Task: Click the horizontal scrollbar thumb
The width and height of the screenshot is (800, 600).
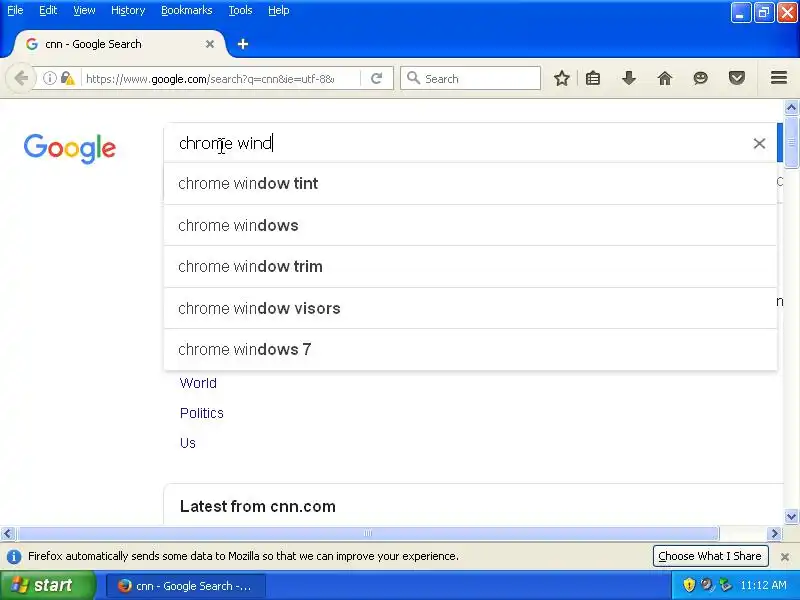Action: [368, 534]
